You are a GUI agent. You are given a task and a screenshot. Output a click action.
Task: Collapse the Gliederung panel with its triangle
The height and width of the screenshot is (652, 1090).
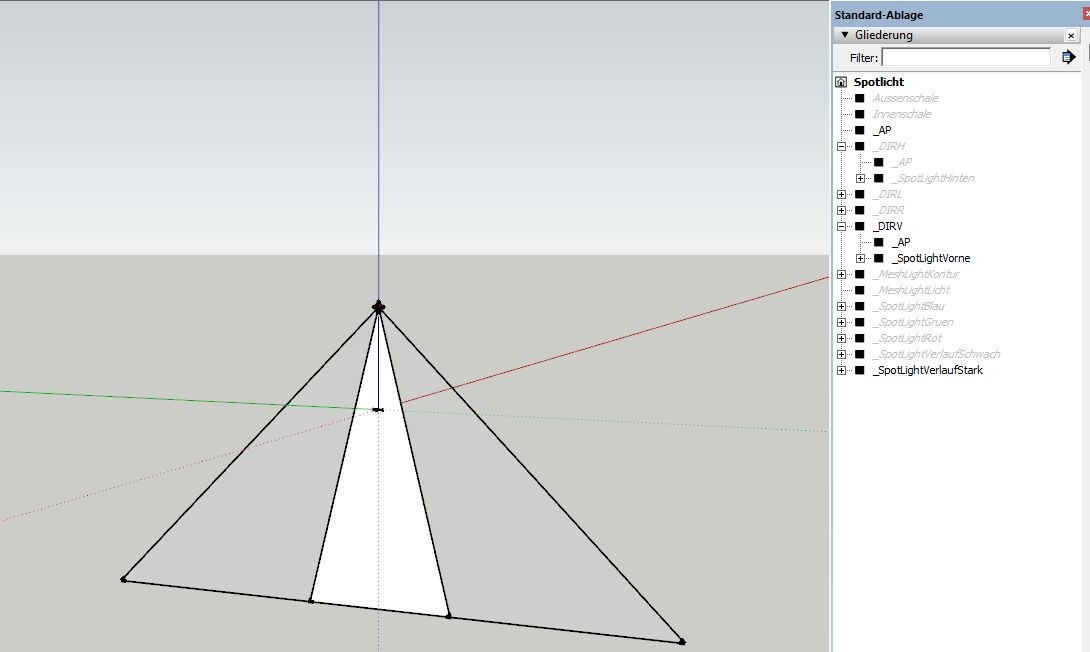coord(845,35)
